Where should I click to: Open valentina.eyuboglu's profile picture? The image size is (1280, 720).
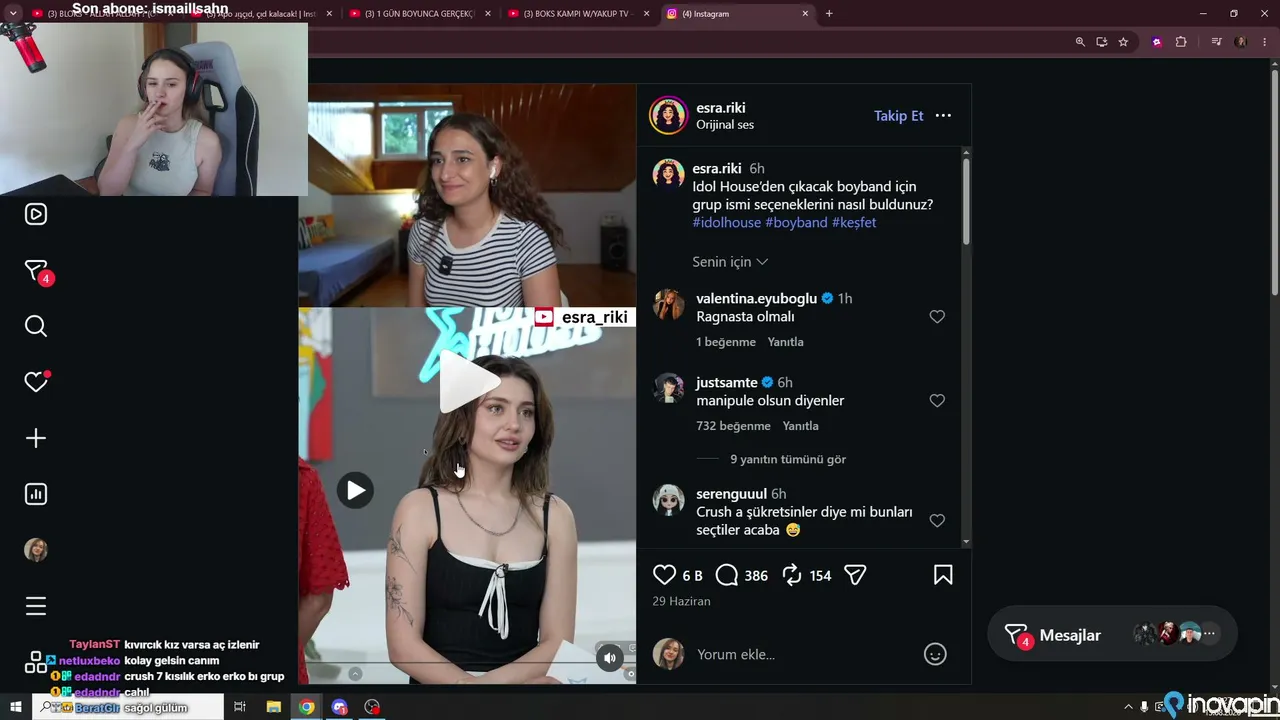click(x=668, y=304)
